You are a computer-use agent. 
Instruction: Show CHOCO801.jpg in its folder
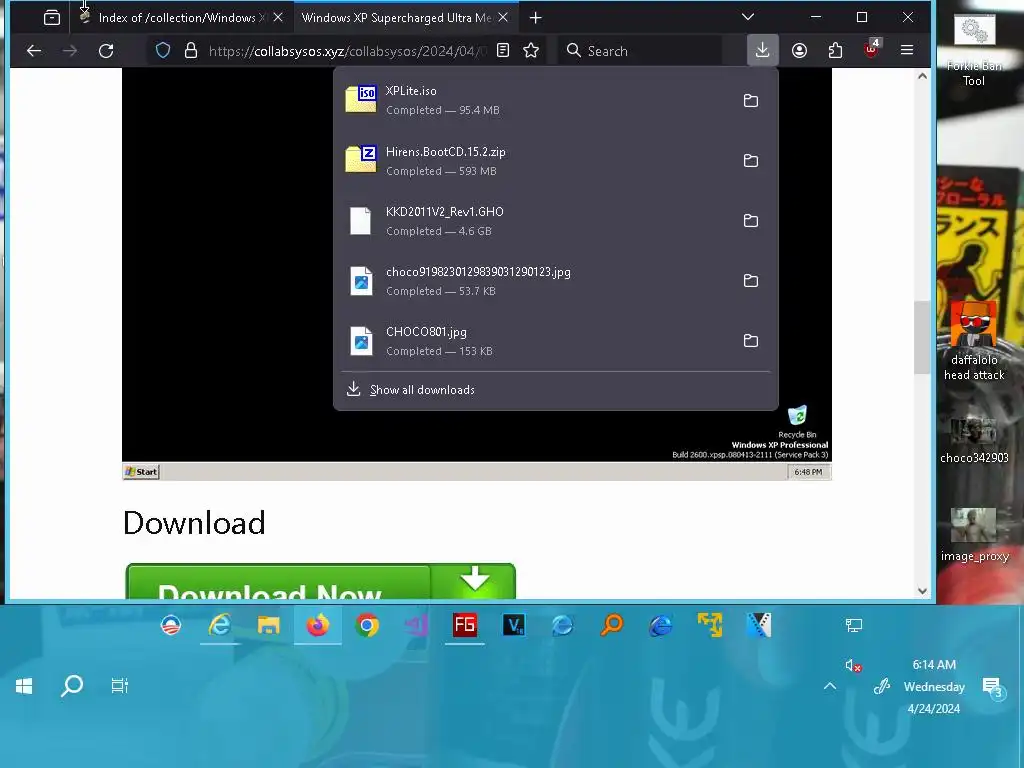tap(751, 341)
